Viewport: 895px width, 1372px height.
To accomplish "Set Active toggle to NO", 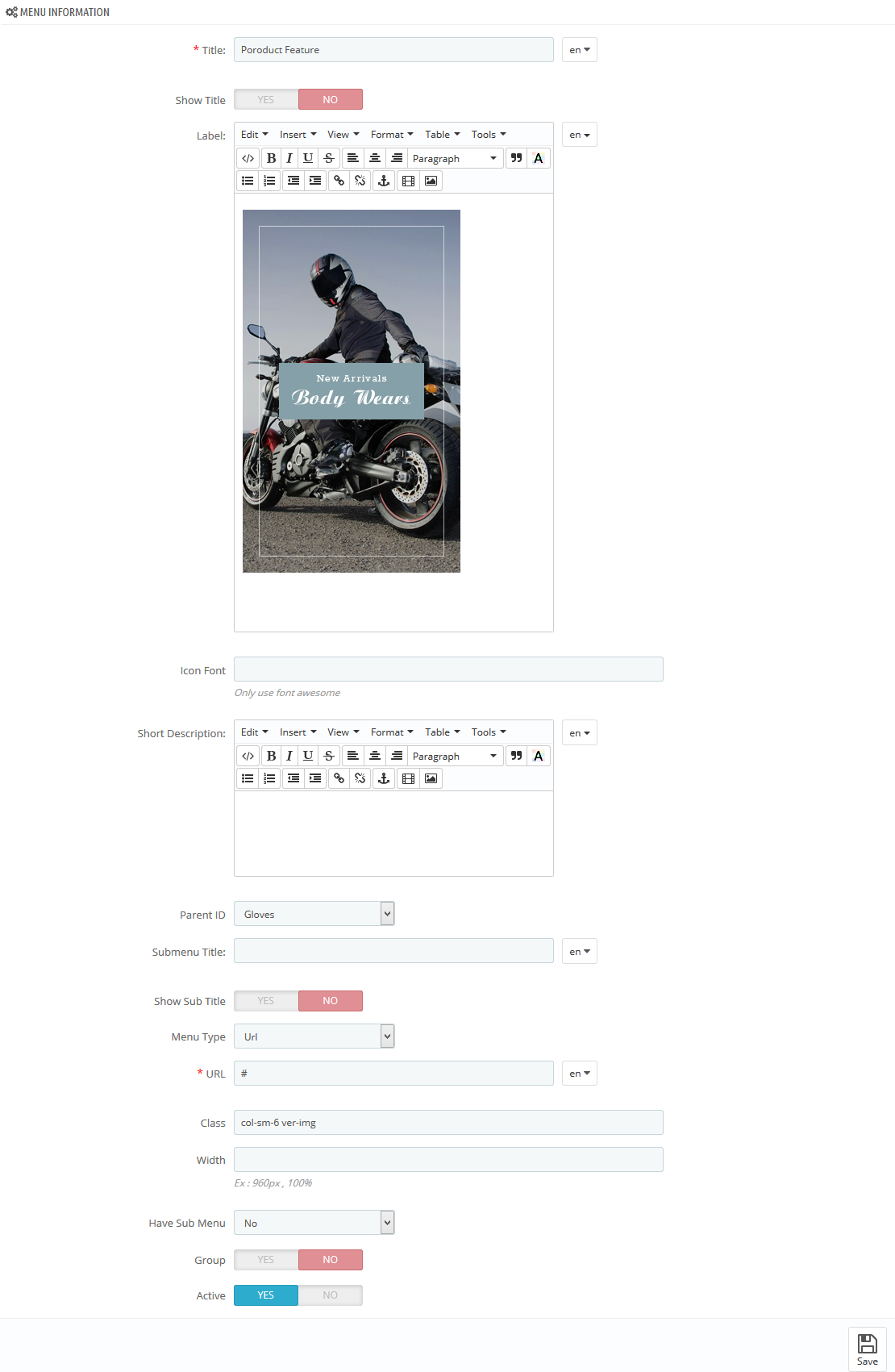I will click(331, 1295).
